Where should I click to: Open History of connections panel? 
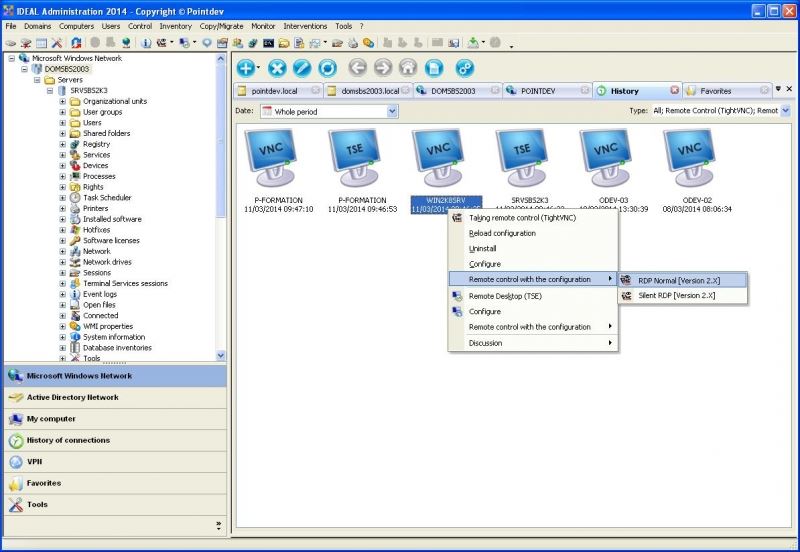[x=68, y=440]
